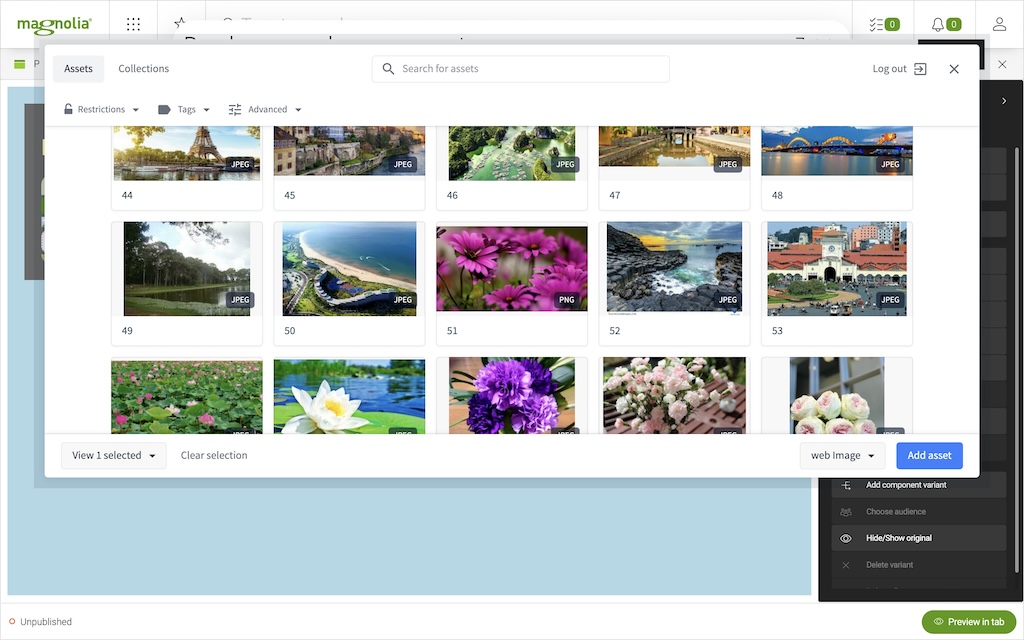
Task: Expand the View 1 selected dropdown
Action: pos(113,455)
